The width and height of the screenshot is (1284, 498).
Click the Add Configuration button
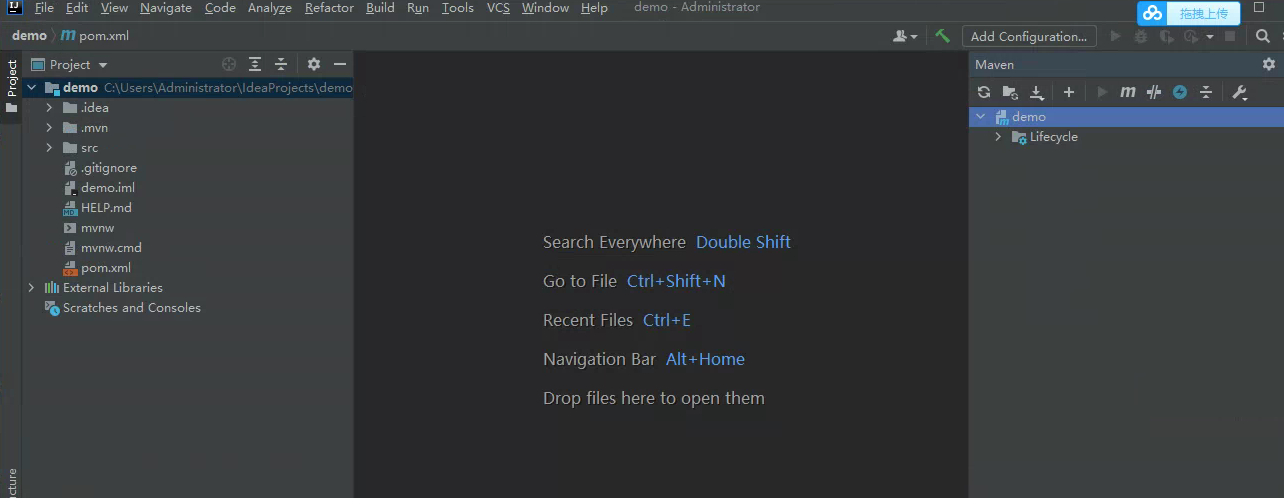(x=1028, y=36)
